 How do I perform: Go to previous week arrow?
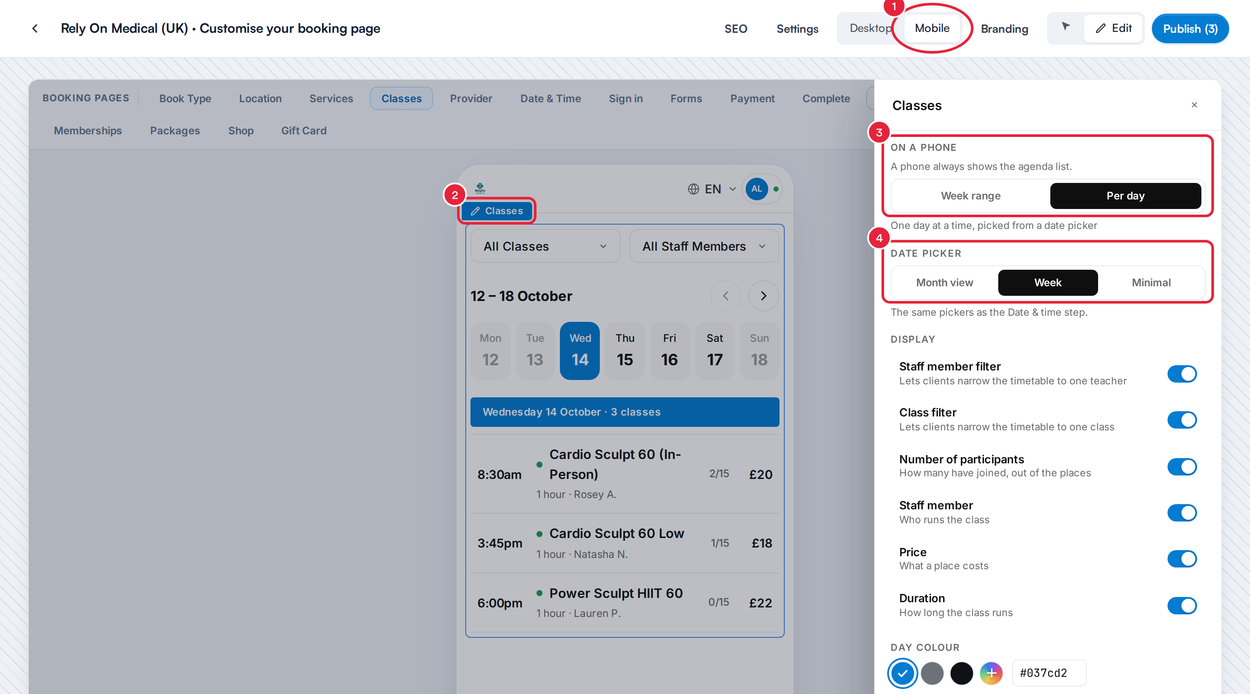click(726, 296)
